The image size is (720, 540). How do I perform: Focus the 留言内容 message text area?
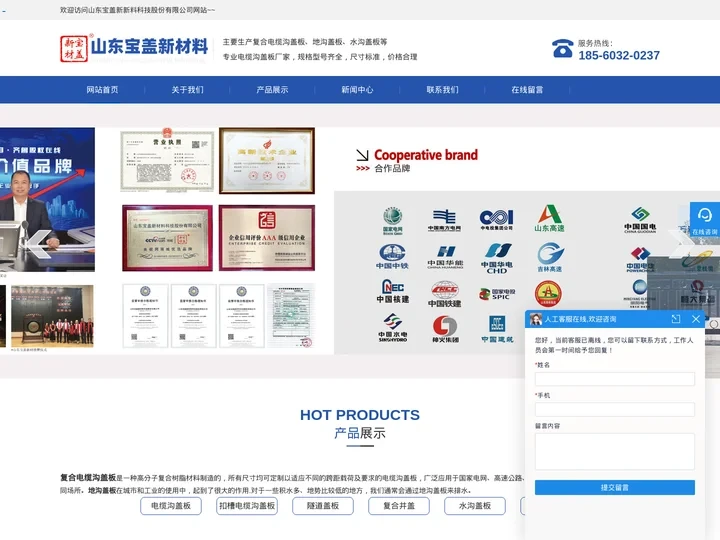tap(614, 451)
